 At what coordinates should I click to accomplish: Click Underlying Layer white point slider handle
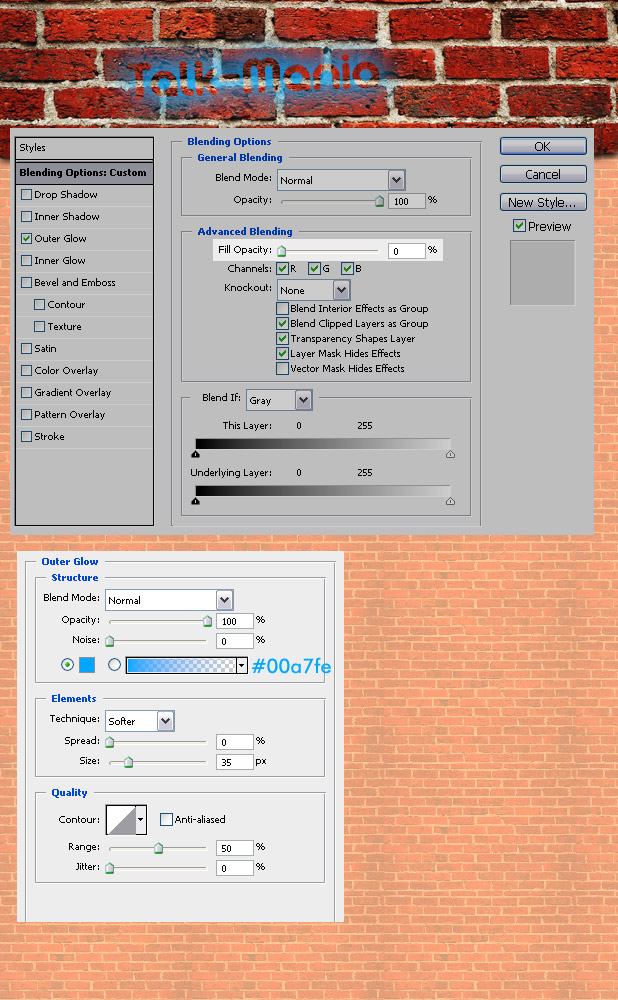pyautogui.click(x=450, y=501)
